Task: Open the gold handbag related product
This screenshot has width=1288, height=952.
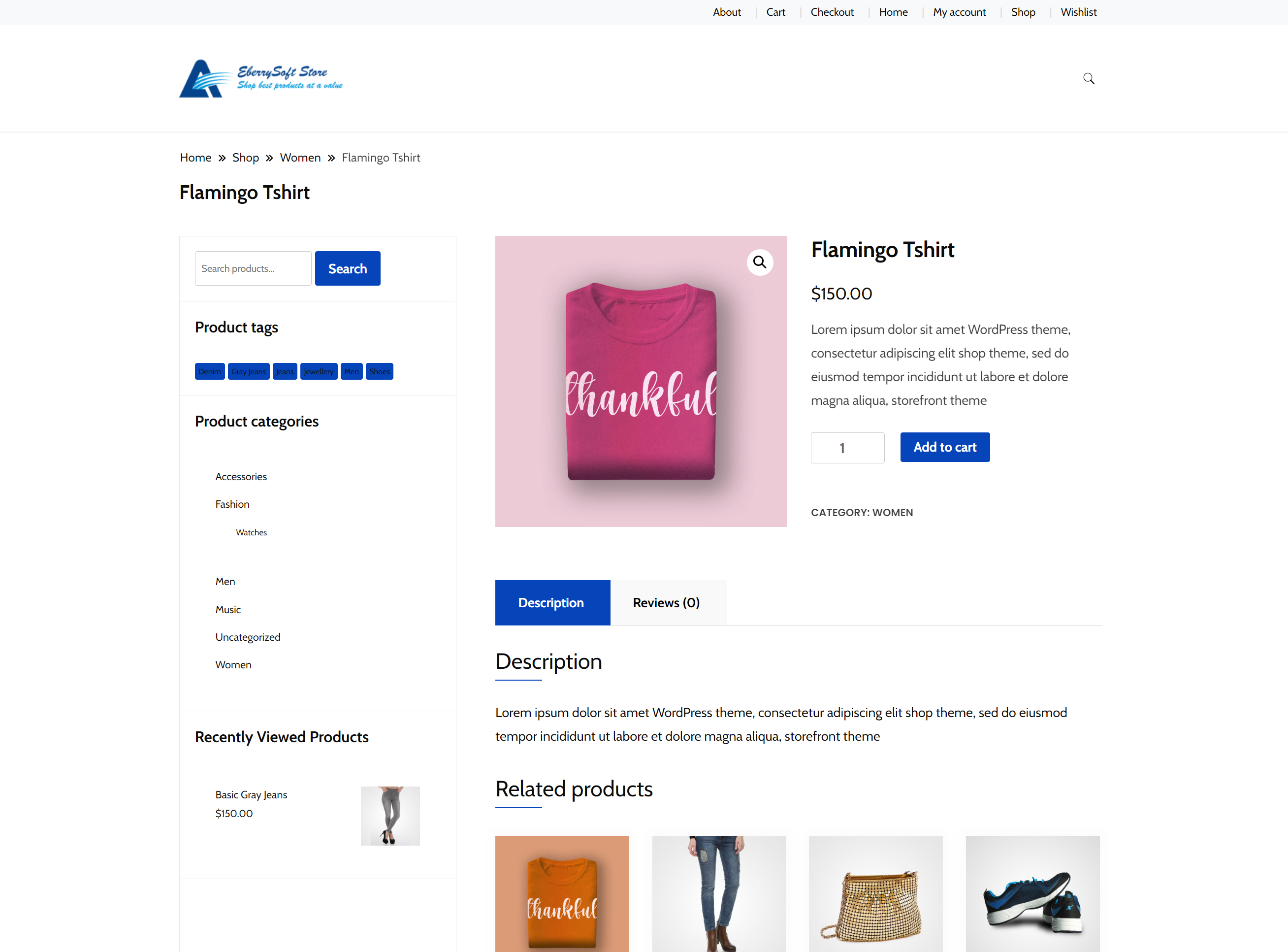Action: point(875,893)
